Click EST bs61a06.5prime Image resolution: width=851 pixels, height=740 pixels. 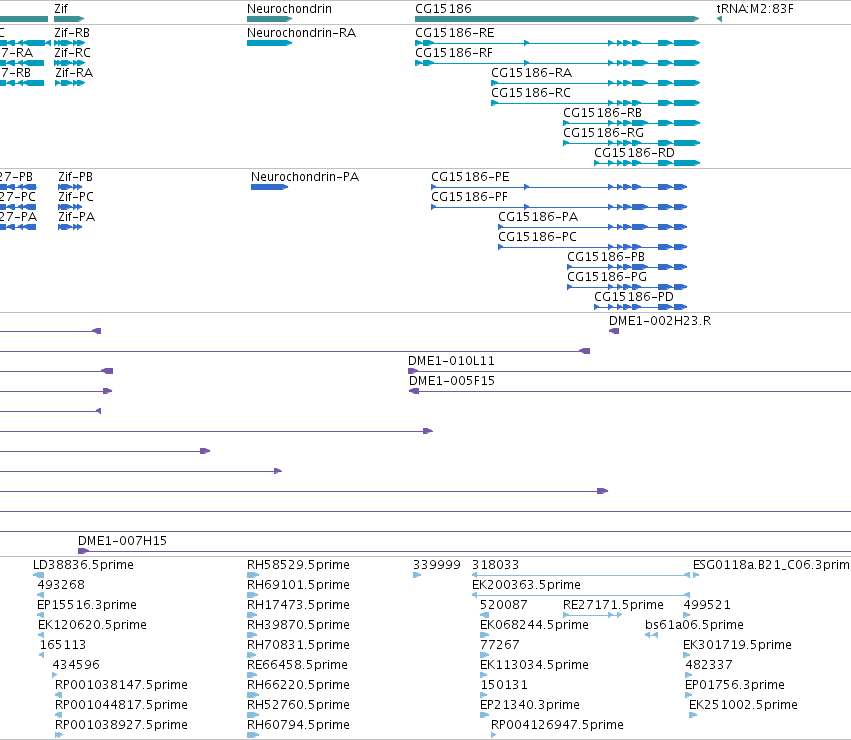click(x=694, y=625)
